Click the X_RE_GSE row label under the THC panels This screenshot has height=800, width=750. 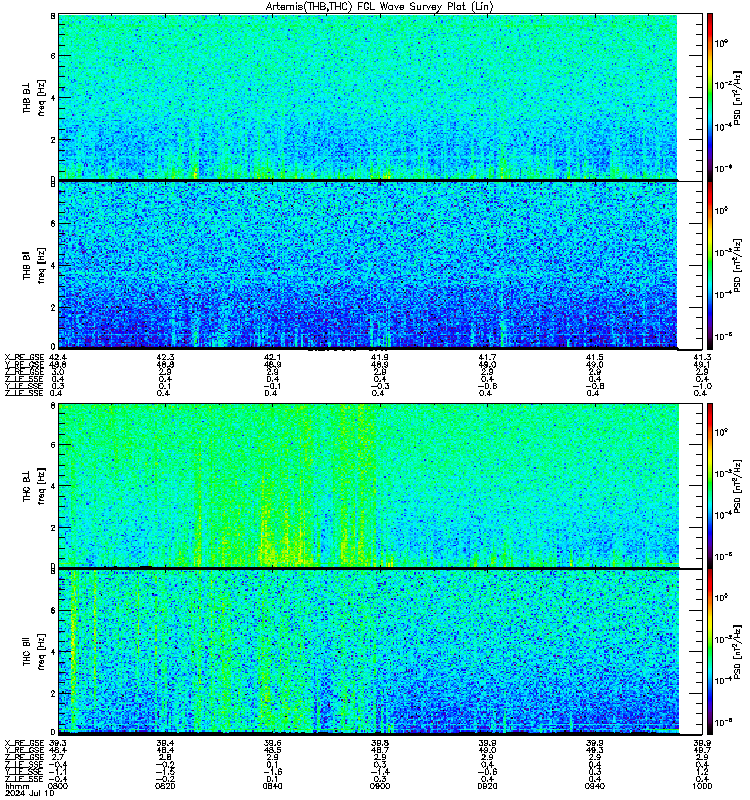tap(24, 743)
